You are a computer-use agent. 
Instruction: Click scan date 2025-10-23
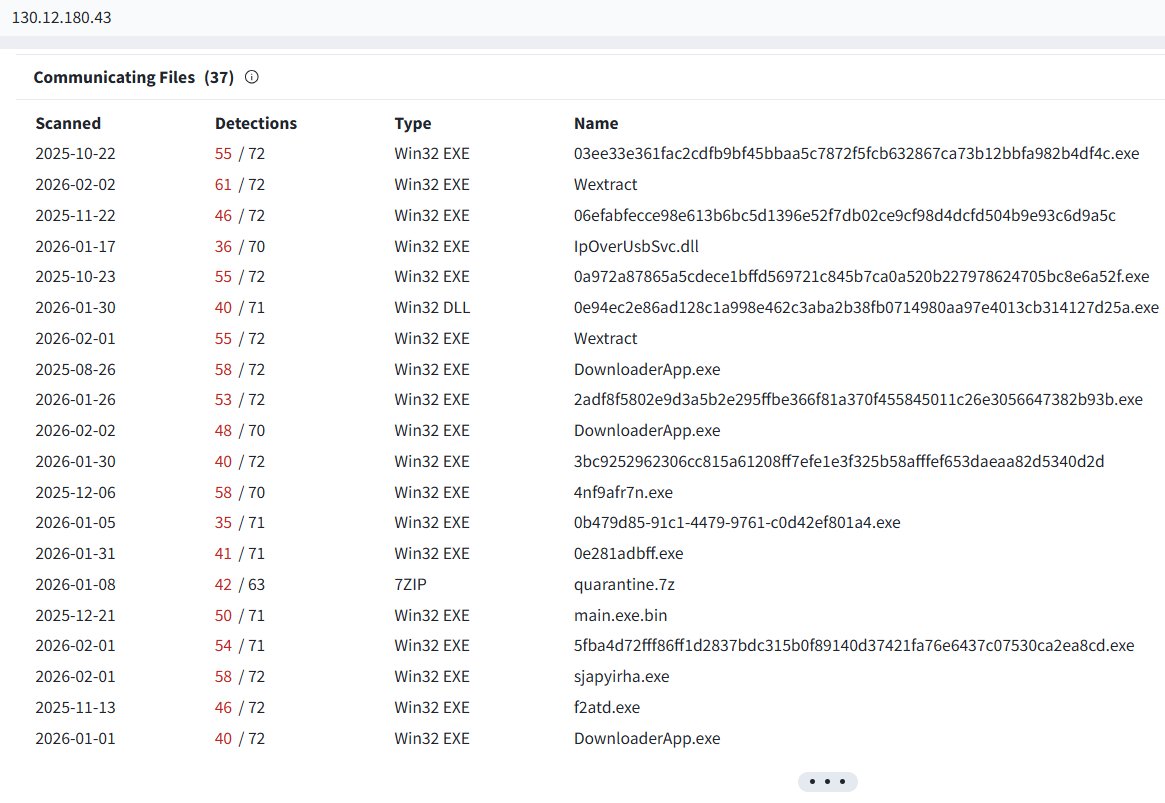tap(75, 277)
